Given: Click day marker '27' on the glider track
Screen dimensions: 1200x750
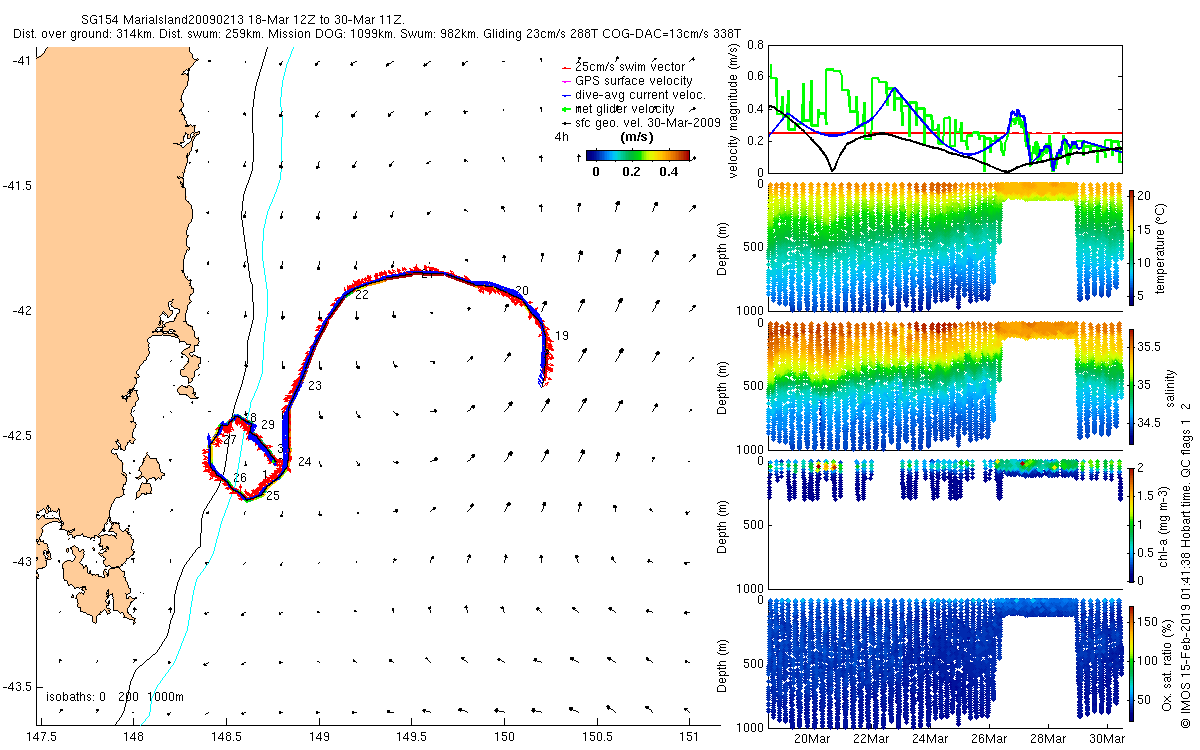Looking at the screenshot, I should coord(230,440).
